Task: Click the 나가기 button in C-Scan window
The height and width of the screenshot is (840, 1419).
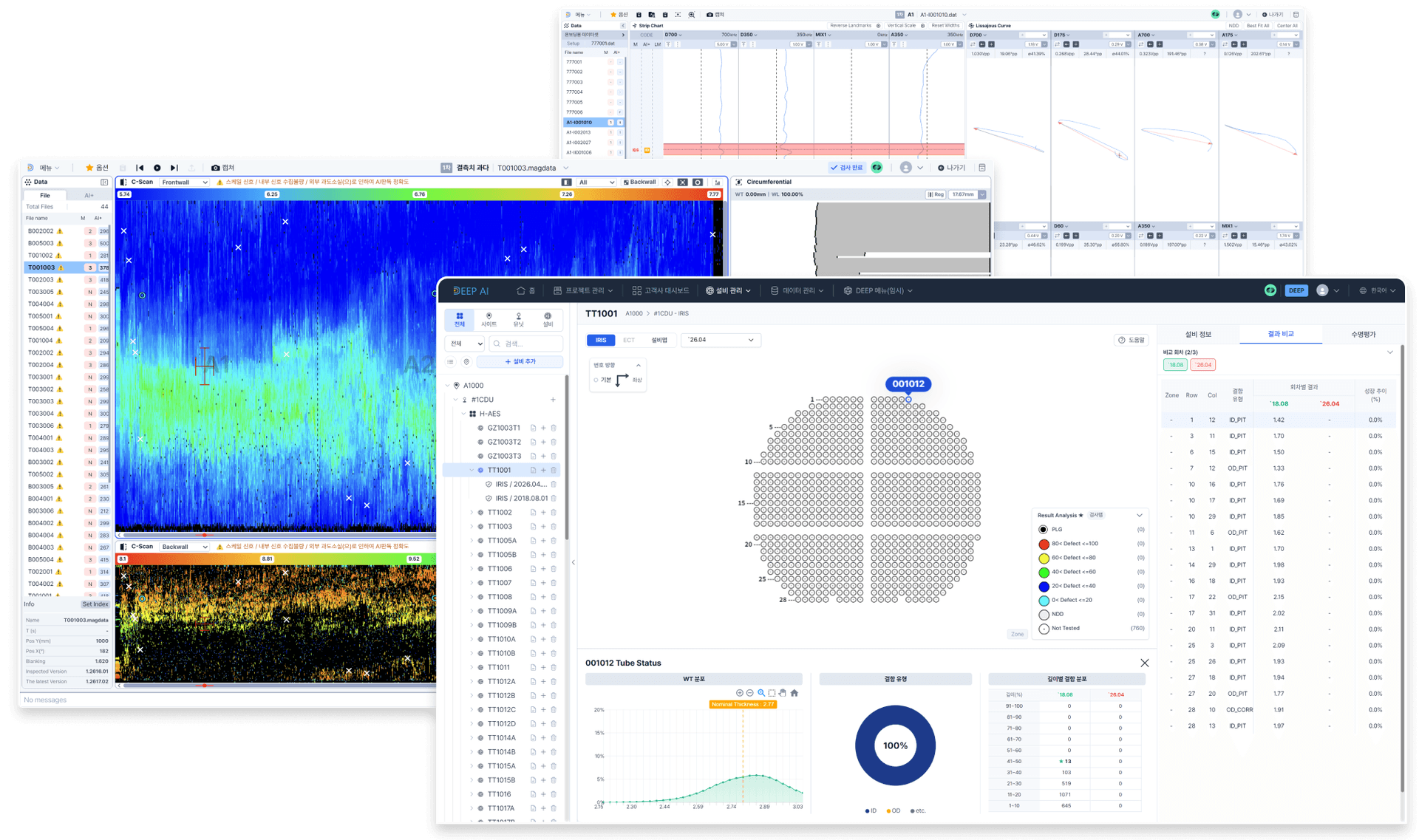Action: 952,168
